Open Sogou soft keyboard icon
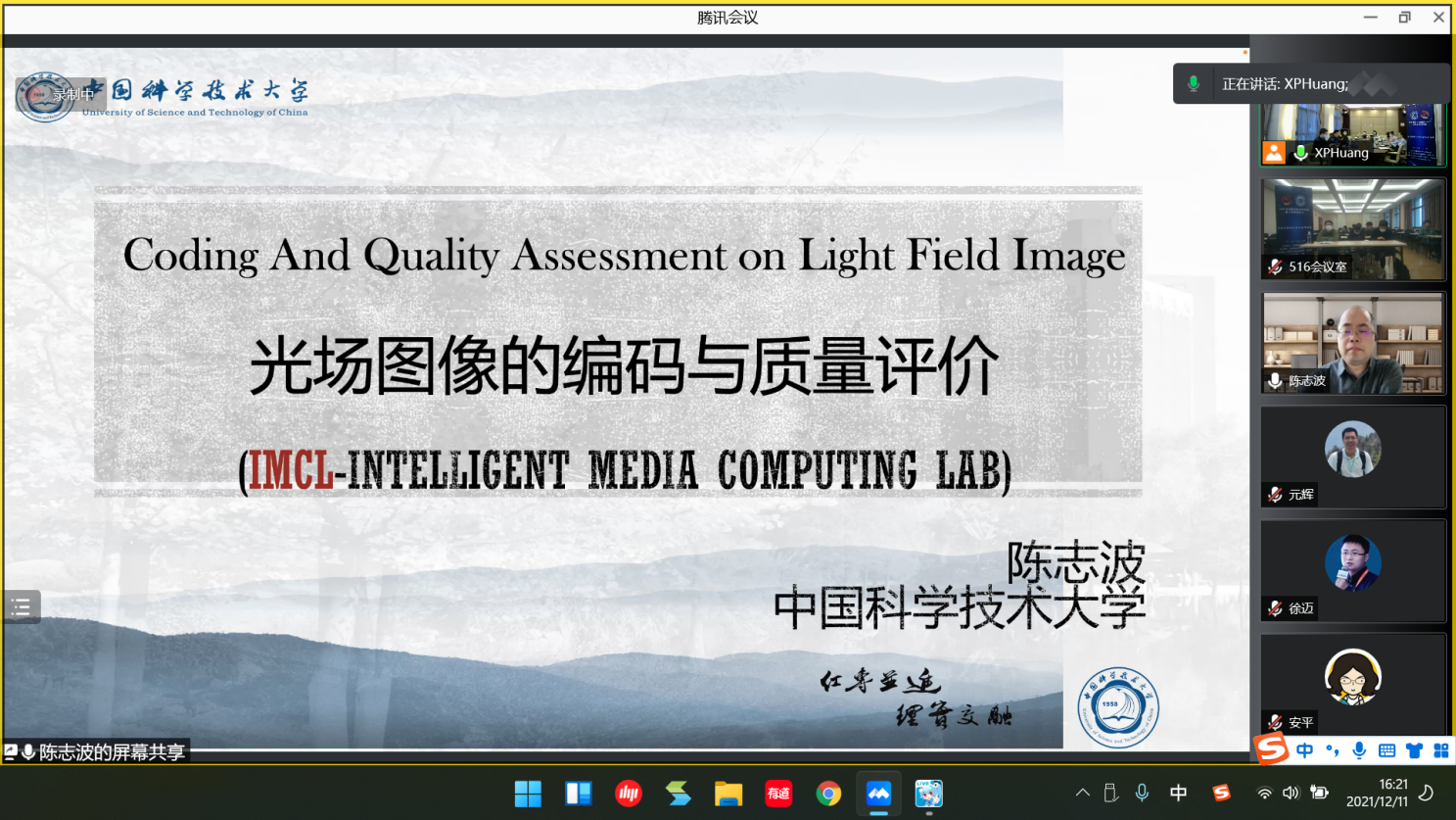 tap(1386, 750)
